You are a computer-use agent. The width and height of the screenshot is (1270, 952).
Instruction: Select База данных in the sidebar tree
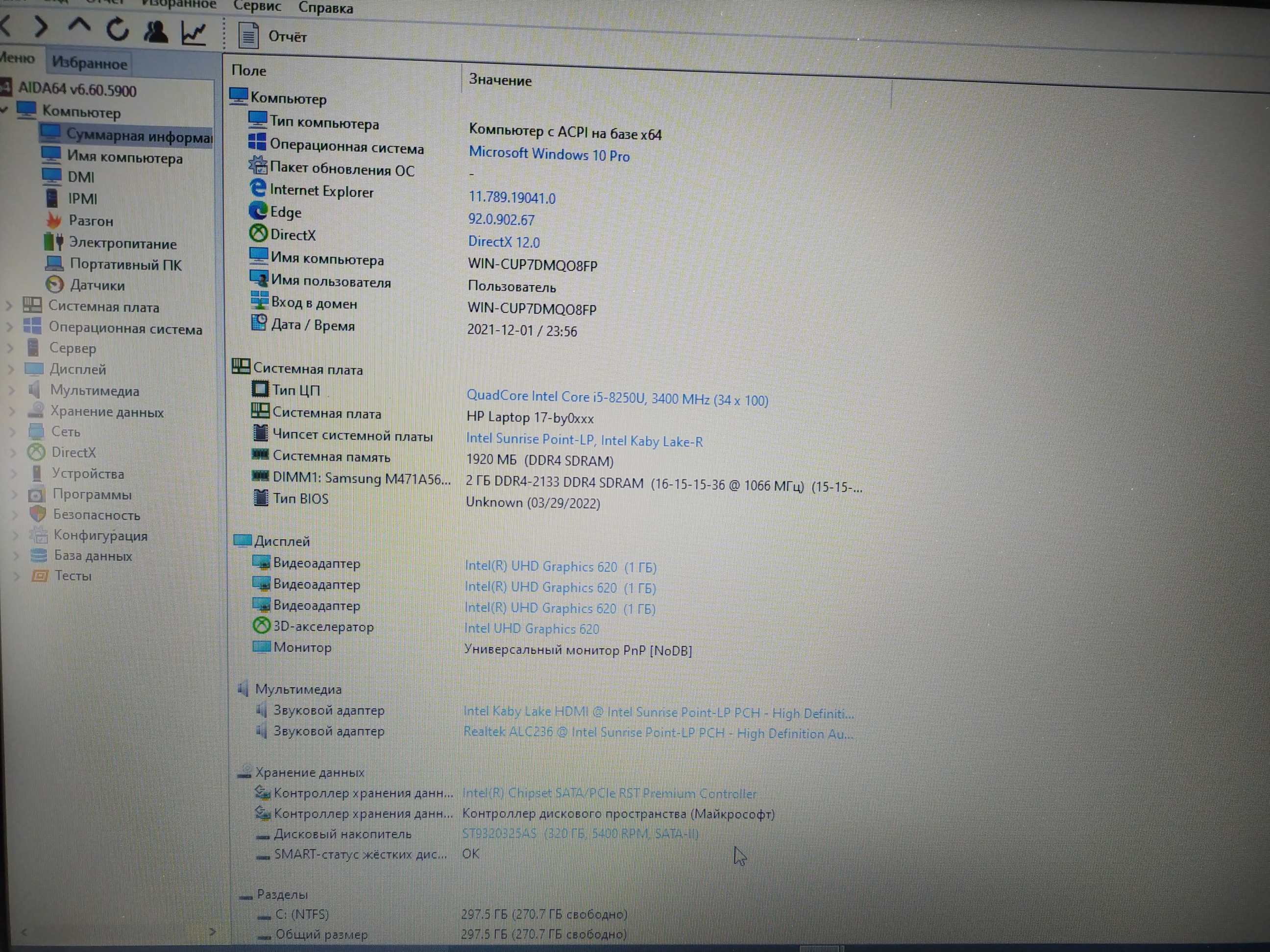coord(93,555)
